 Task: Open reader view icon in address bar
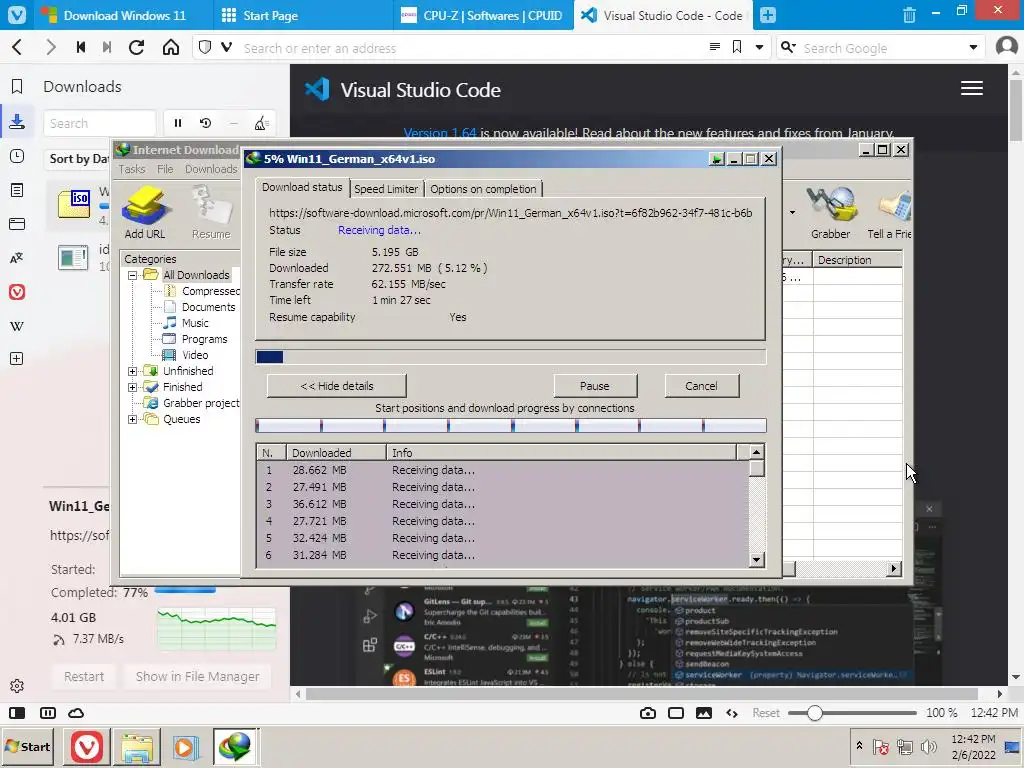(714, 47)
